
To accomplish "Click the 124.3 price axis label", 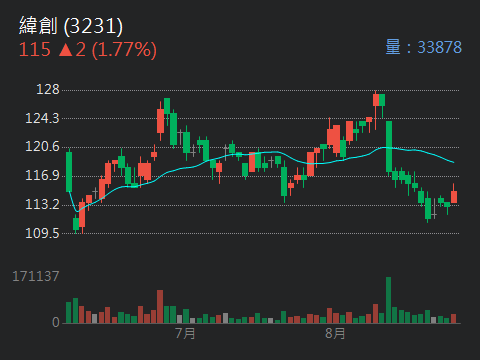I will [42, 118].
